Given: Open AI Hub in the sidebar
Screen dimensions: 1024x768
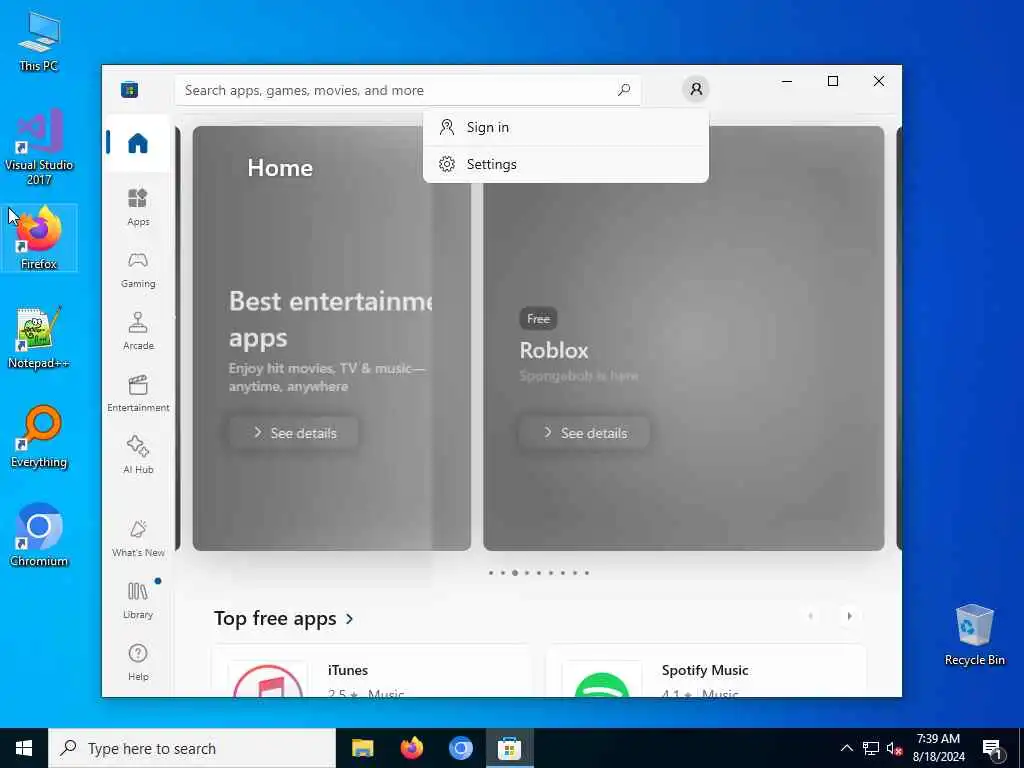Looking at the screenshot, I should tap(138, 455).
